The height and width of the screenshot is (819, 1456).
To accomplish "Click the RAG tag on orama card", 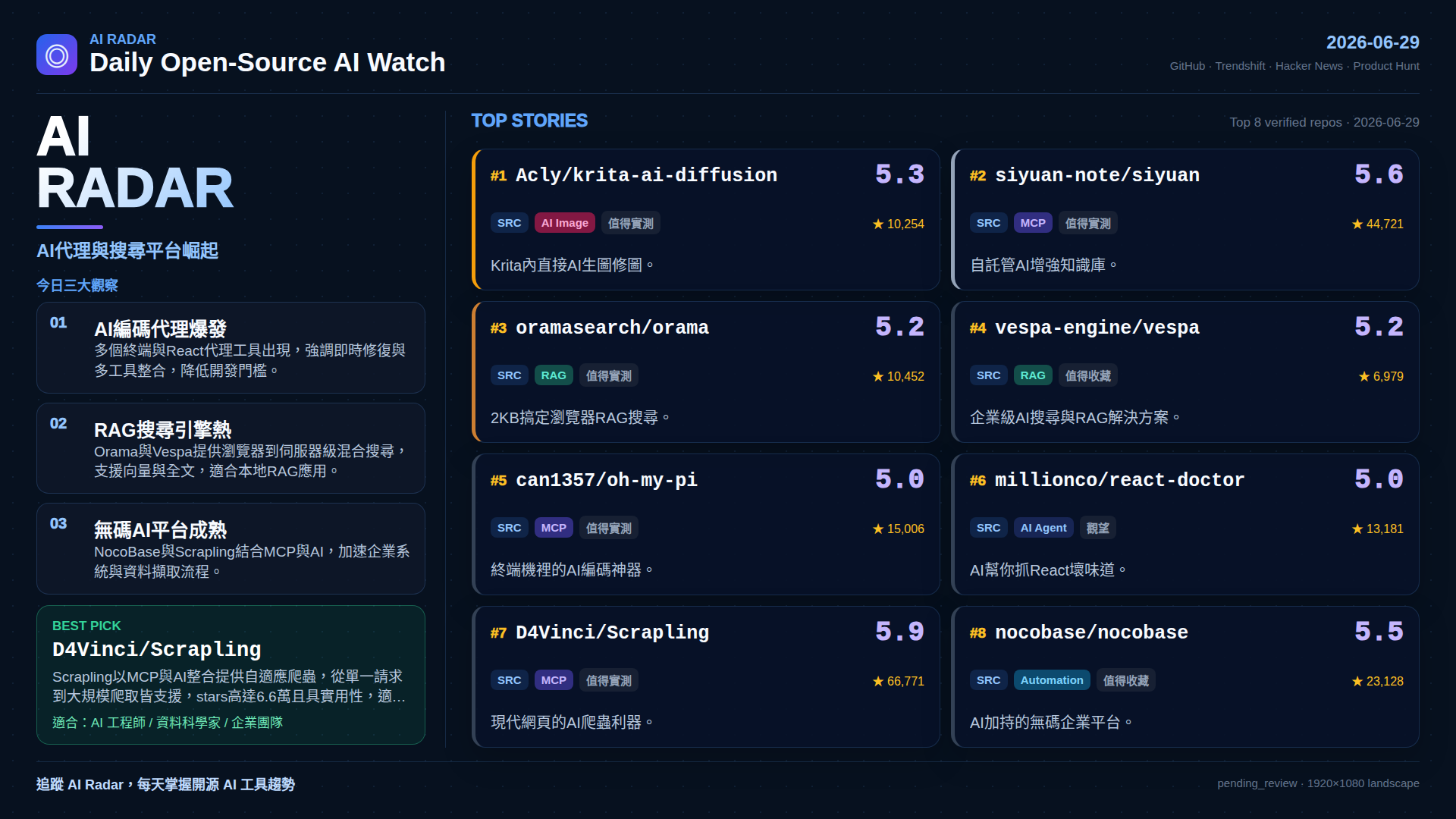I will [554, 375].
